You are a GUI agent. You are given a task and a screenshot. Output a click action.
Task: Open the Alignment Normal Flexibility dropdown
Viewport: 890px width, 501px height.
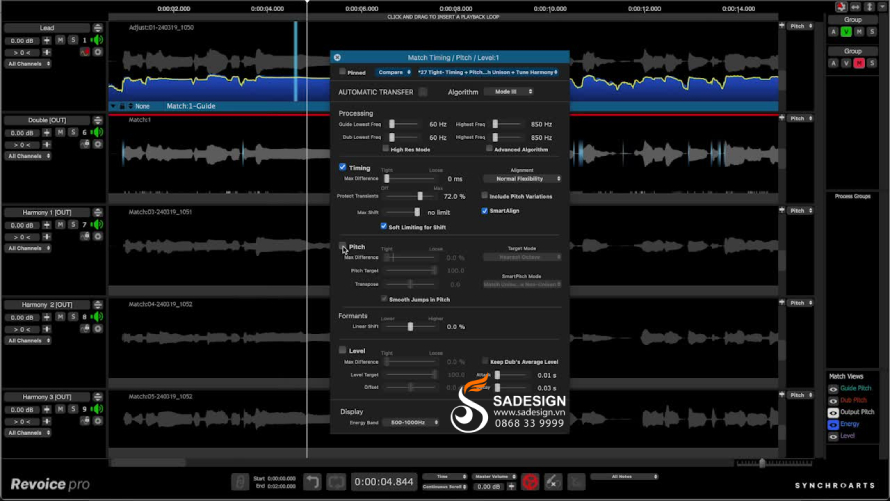click(x=522, y=179)
